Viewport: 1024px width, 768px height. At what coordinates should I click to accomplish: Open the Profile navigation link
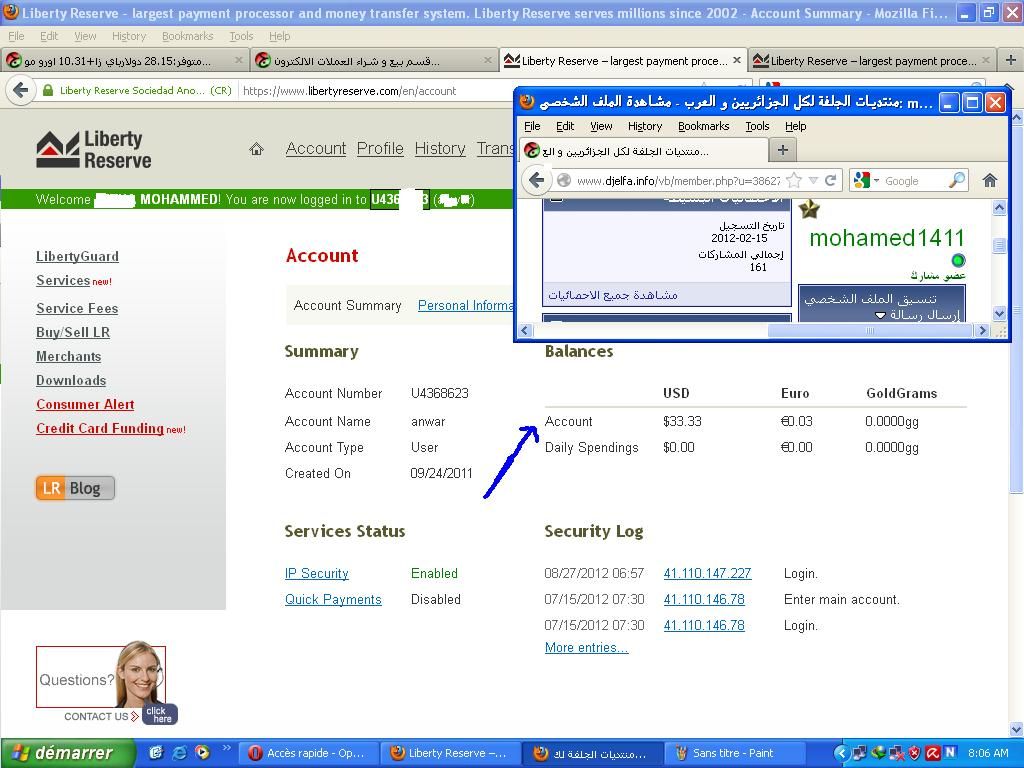point(380,149)
